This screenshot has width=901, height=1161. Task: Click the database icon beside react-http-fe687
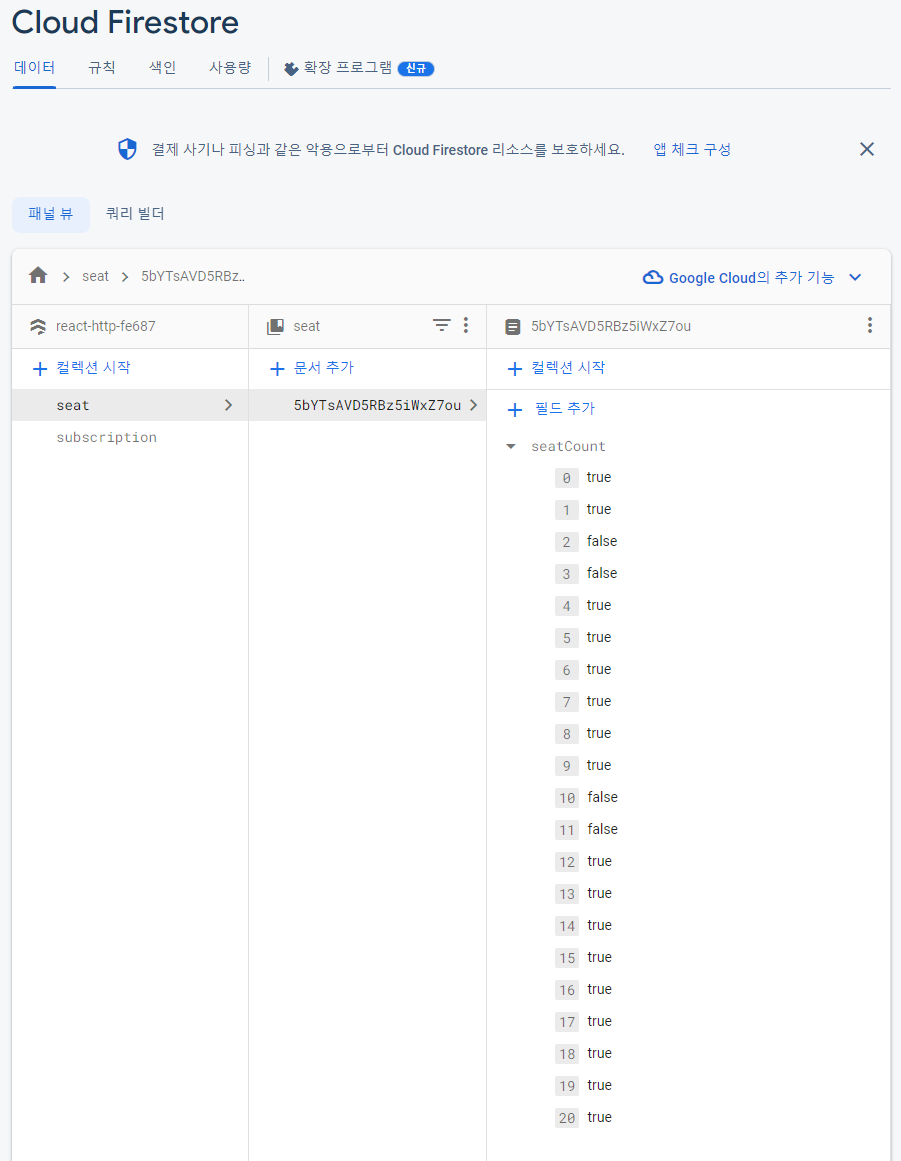pos(38,327)
